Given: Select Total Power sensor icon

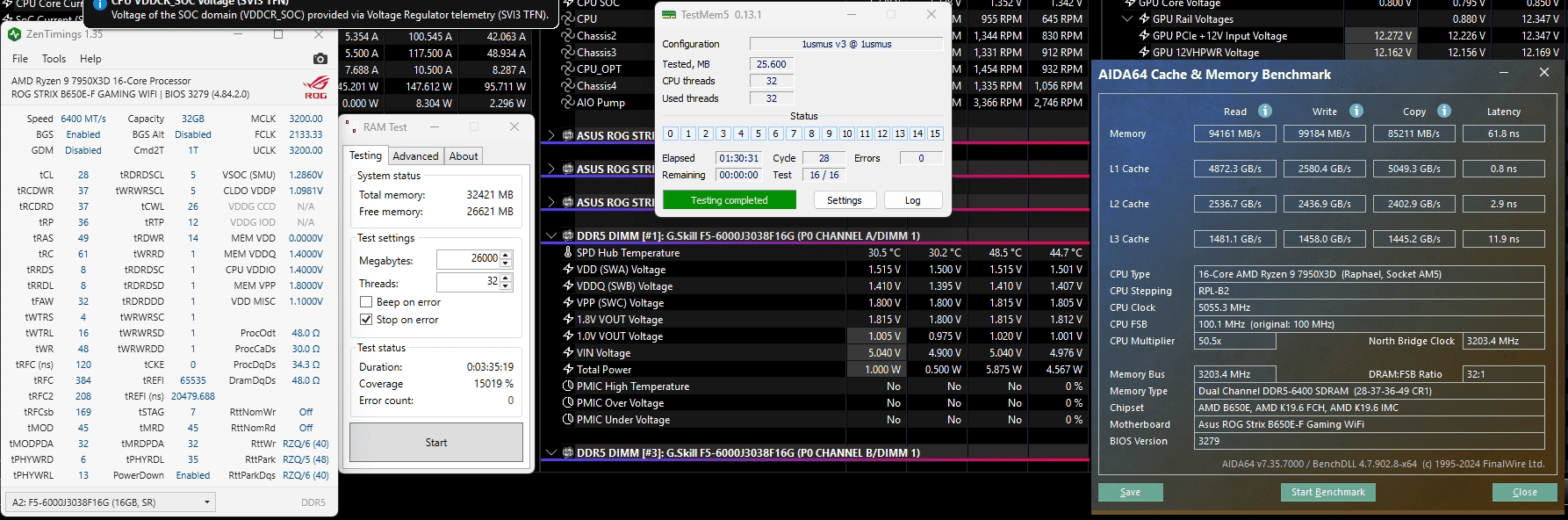Looking at the screenshot, I should click(x=568, y=370).
